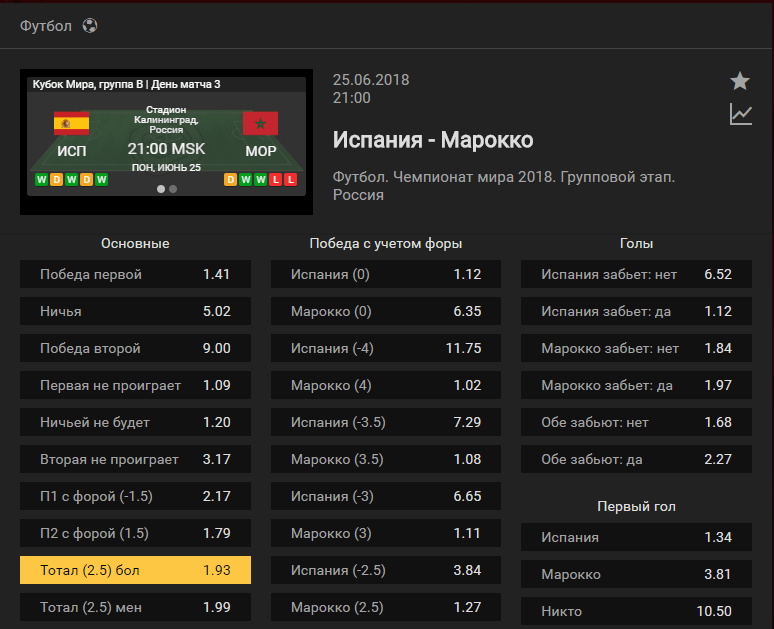Deselect highlighted Тотал (2.5) бол 1.93
Viewport: 774px width, 629px height.
pos(135,570)
